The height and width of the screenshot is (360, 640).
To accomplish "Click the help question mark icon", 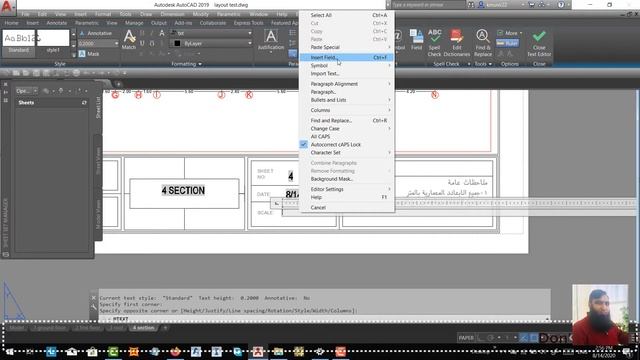I will pyautogui.click(x=561, y=5).
